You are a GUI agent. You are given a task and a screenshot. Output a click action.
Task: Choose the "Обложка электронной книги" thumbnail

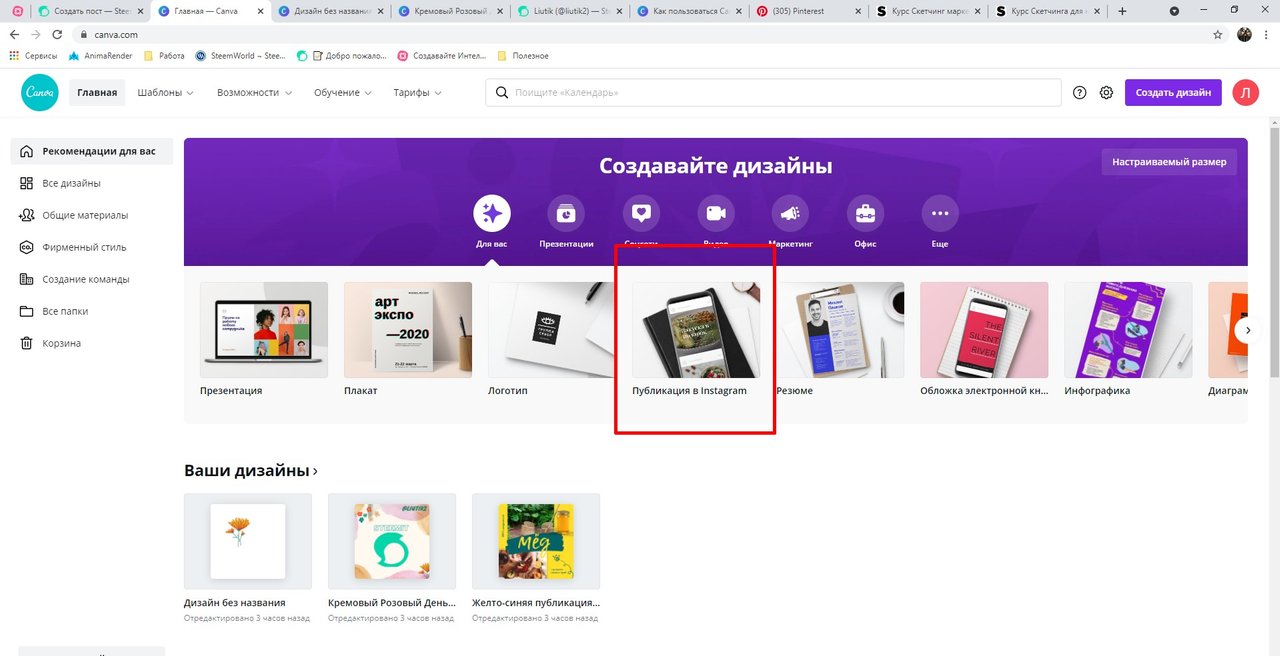984,329
